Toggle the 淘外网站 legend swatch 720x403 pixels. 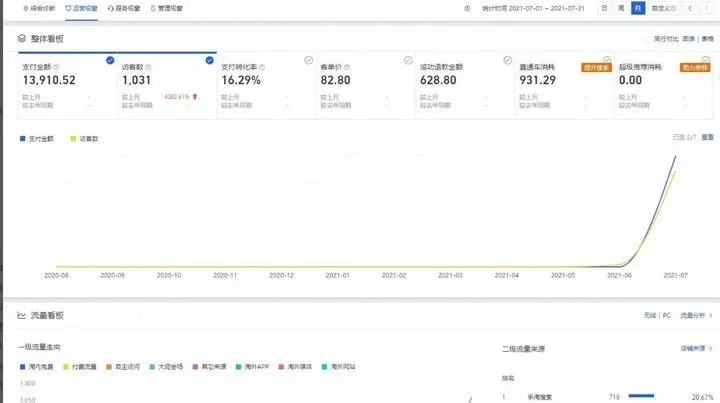click(x=325, y=367)
